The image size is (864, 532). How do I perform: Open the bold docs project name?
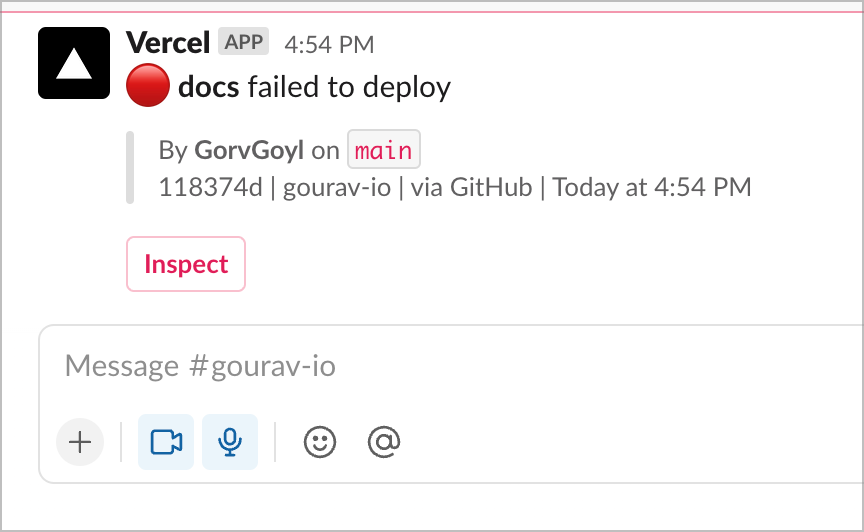209,87
